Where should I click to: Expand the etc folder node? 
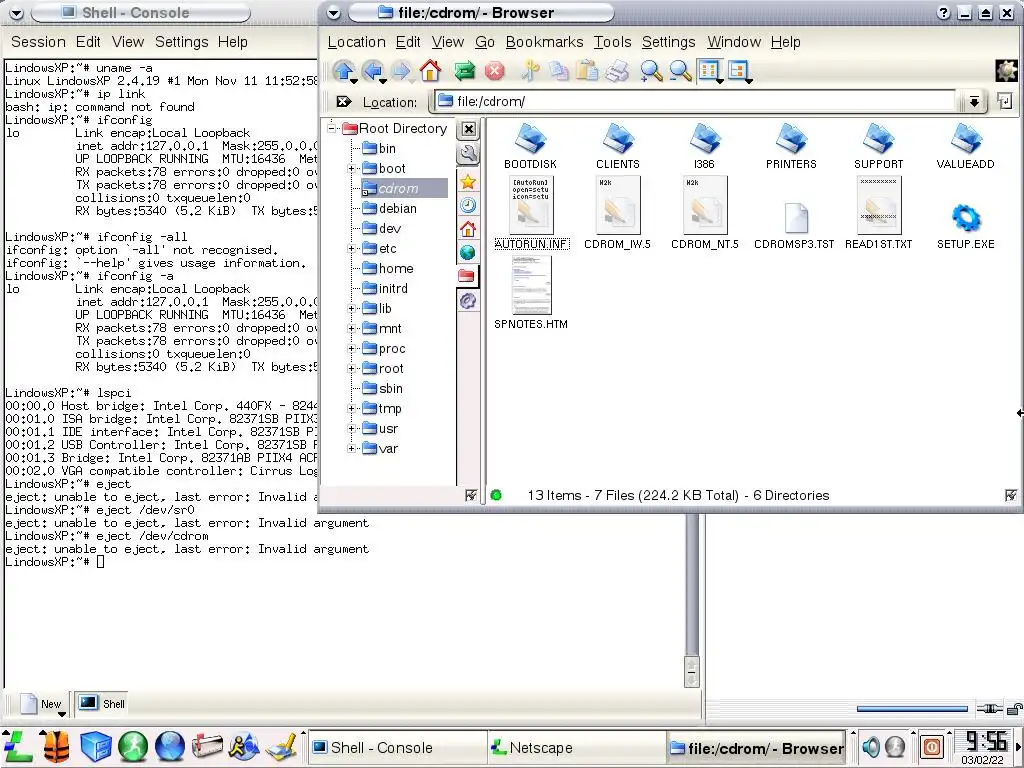351,249
